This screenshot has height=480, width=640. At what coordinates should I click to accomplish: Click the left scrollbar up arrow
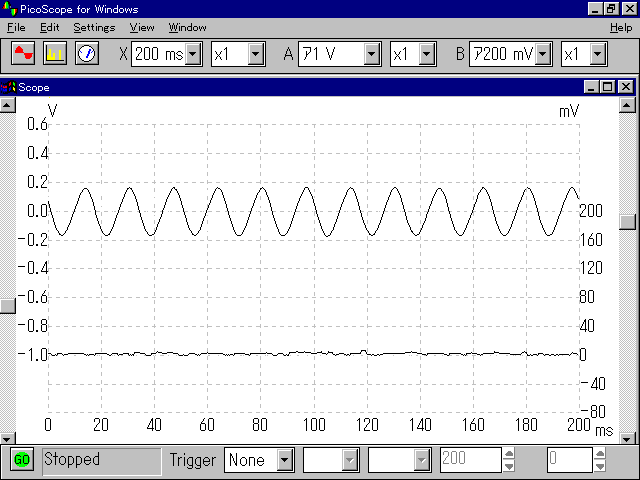pos(7,105)
